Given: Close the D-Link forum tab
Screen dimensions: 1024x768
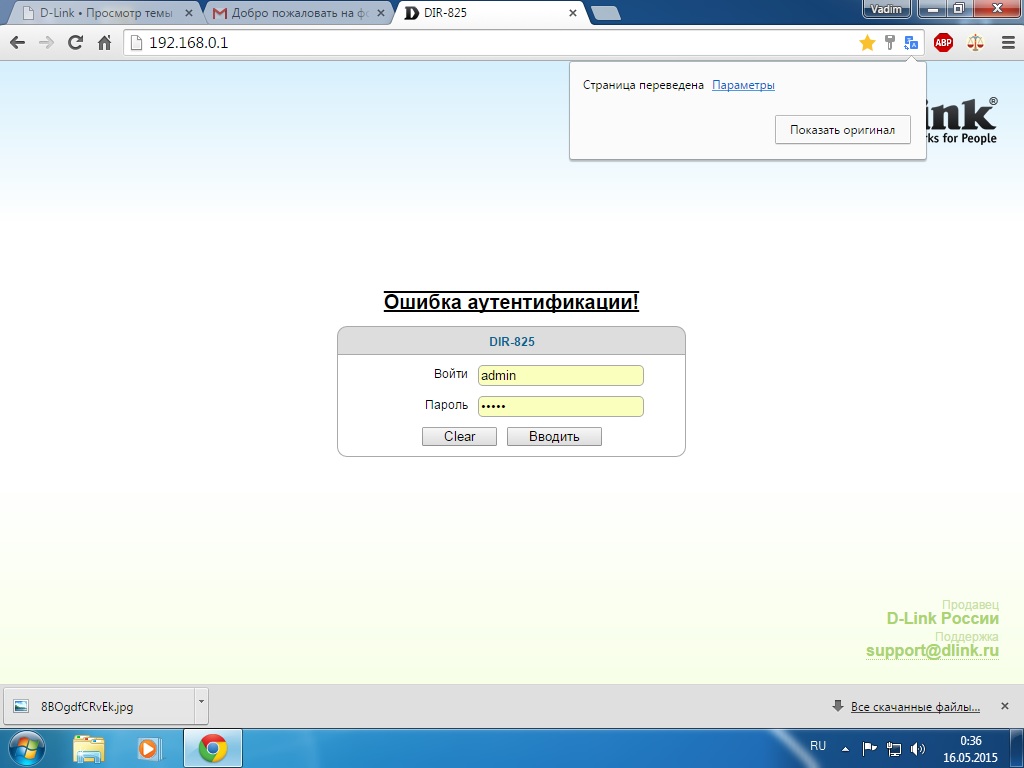Looking at the screenshot, I should tap(189, 13).
